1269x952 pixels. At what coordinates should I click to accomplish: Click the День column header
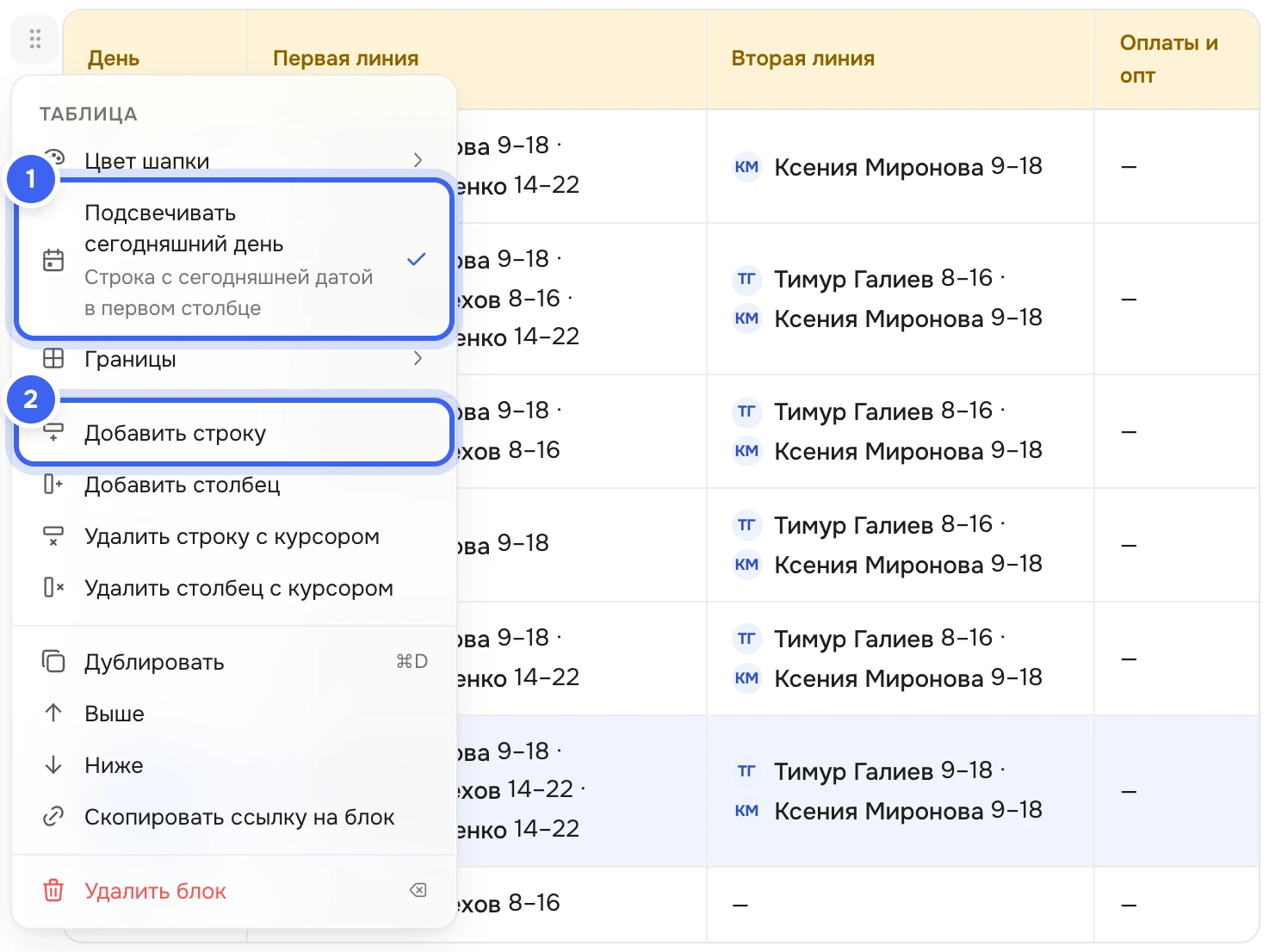click(114, 59)
